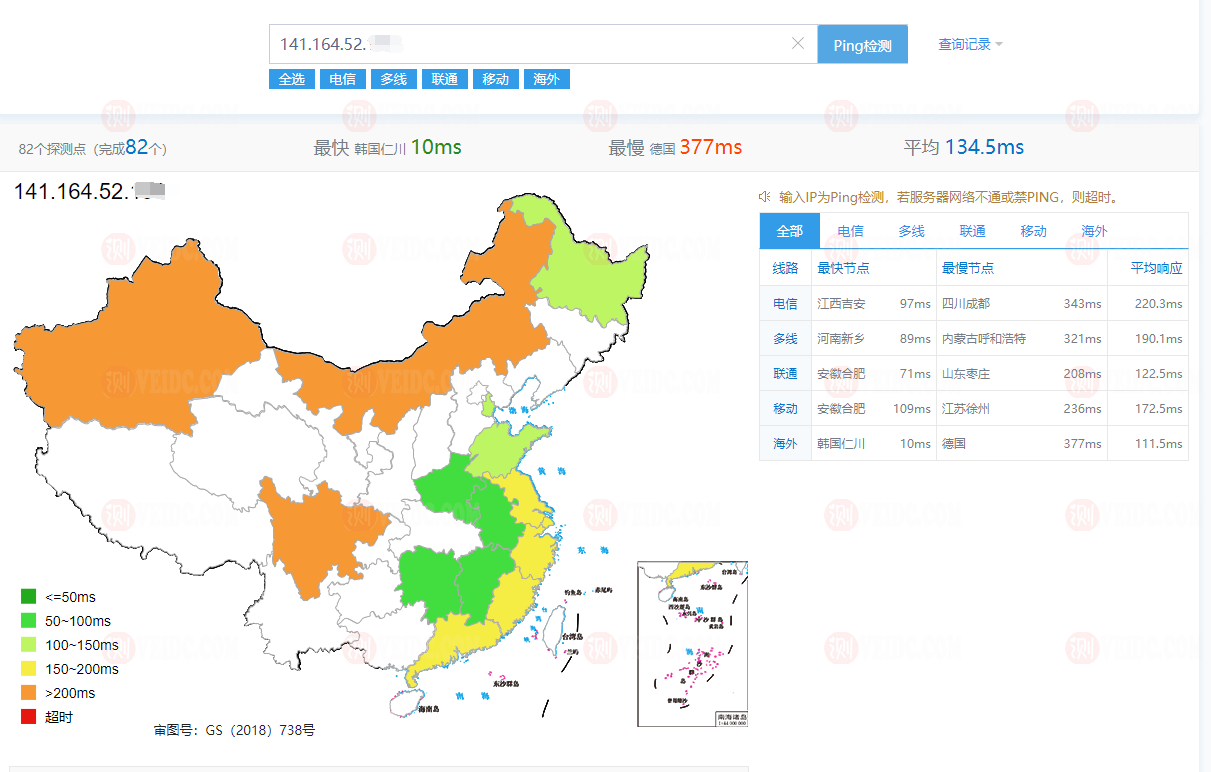This screenshot has height=772, width=1211.
Task: Toggle the 移动 filter button
Action: (496, 79)
